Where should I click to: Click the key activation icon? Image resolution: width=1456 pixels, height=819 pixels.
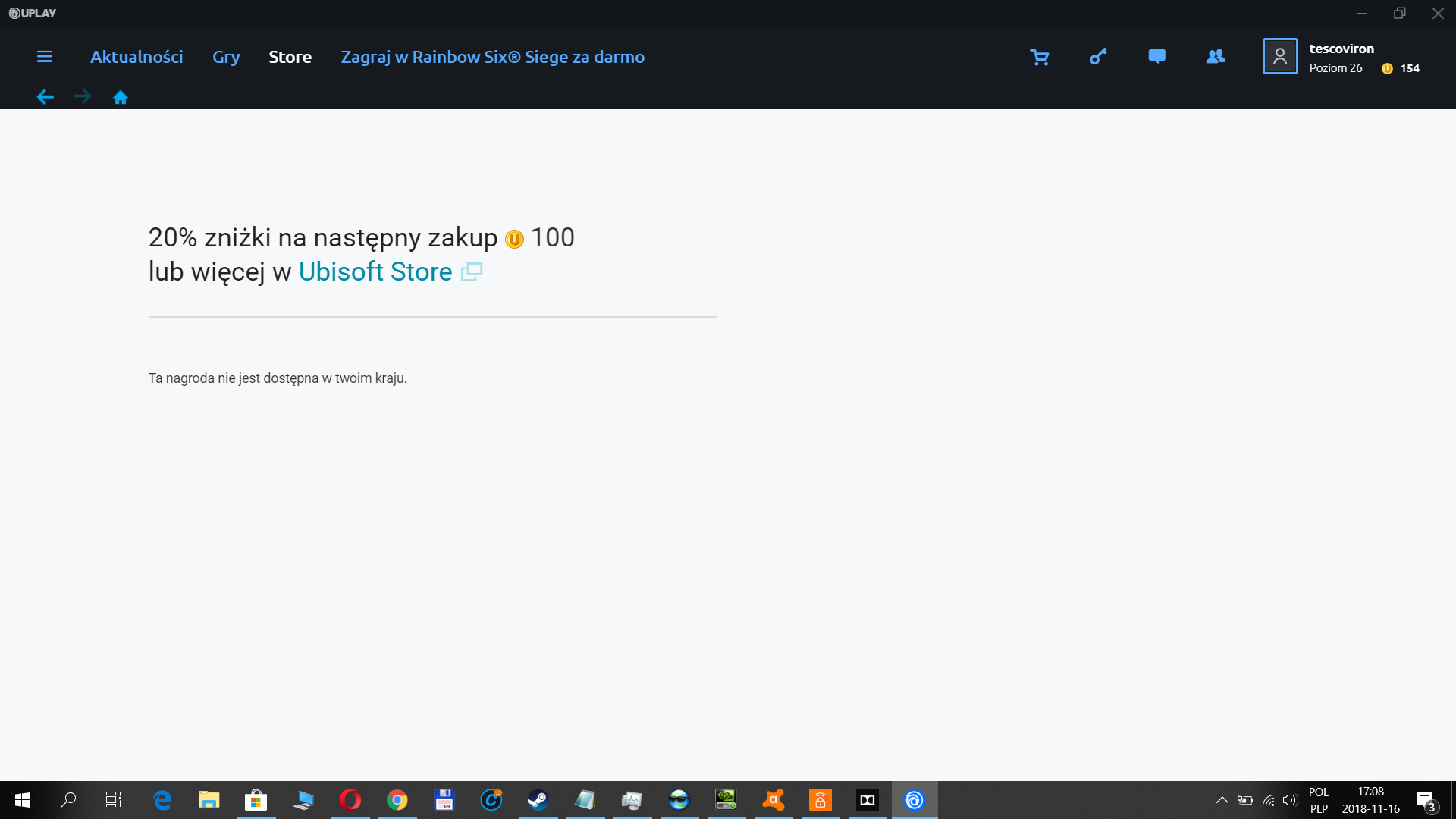point(1098,57)
